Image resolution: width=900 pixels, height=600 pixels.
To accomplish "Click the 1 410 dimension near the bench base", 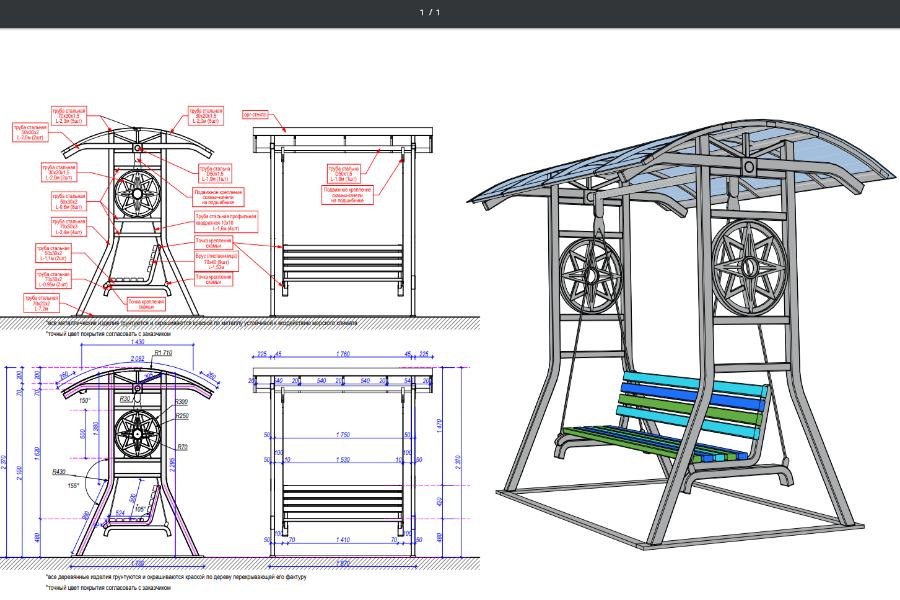I will coord(345,540).
